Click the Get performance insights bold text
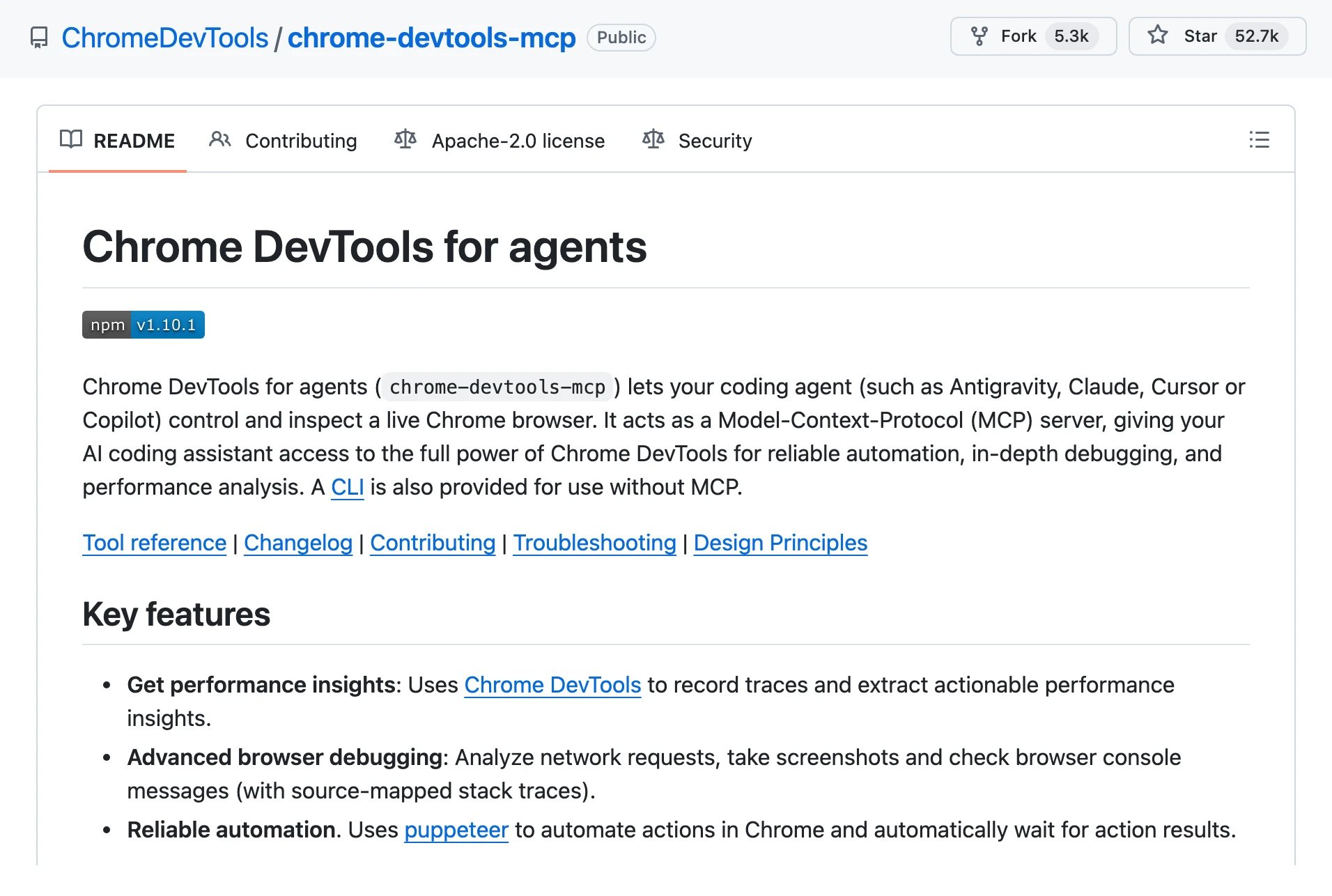The image size is (1332, 896). pyautogui.click(x=261, y=685)
